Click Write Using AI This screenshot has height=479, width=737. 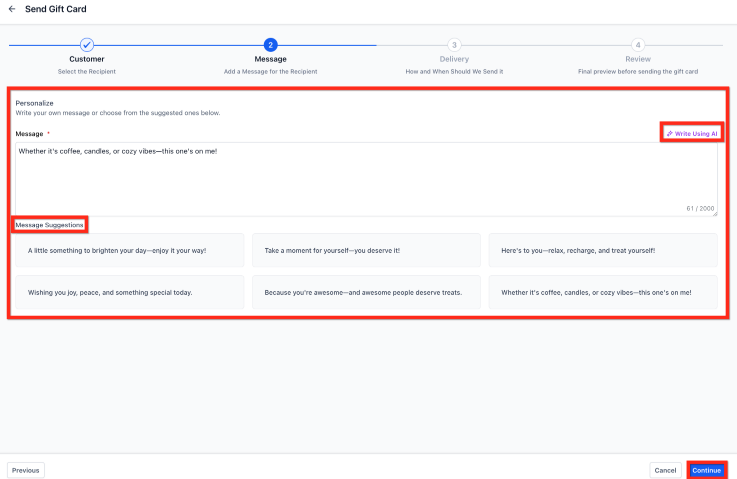(x=692, y=133)
